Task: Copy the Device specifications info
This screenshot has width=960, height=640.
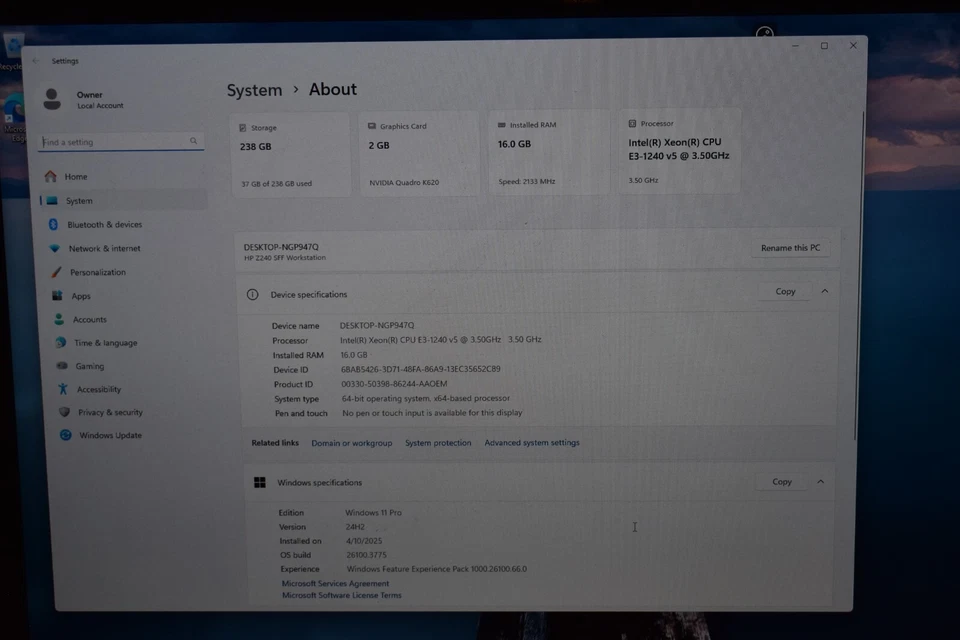Action: pos(784,291)
